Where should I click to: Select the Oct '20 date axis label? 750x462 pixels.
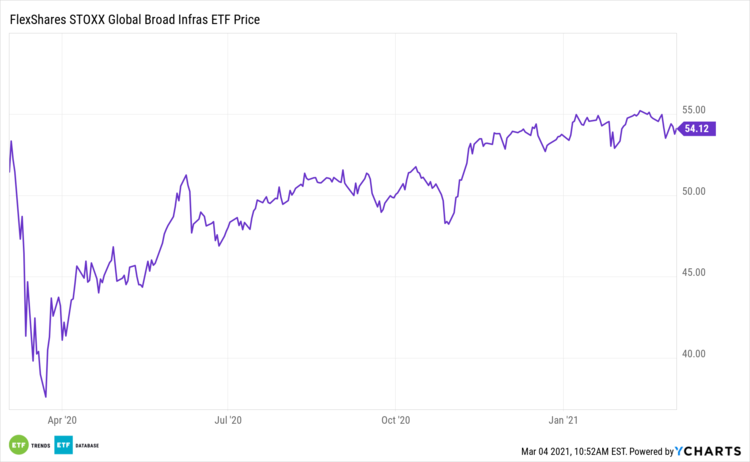397,422
